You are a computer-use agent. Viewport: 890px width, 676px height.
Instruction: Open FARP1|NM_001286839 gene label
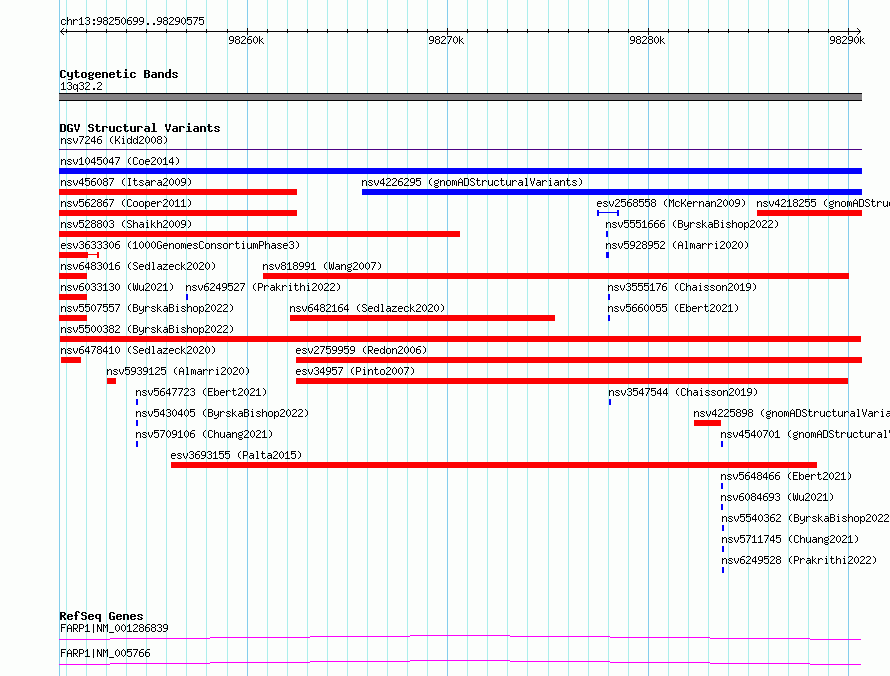114,628
